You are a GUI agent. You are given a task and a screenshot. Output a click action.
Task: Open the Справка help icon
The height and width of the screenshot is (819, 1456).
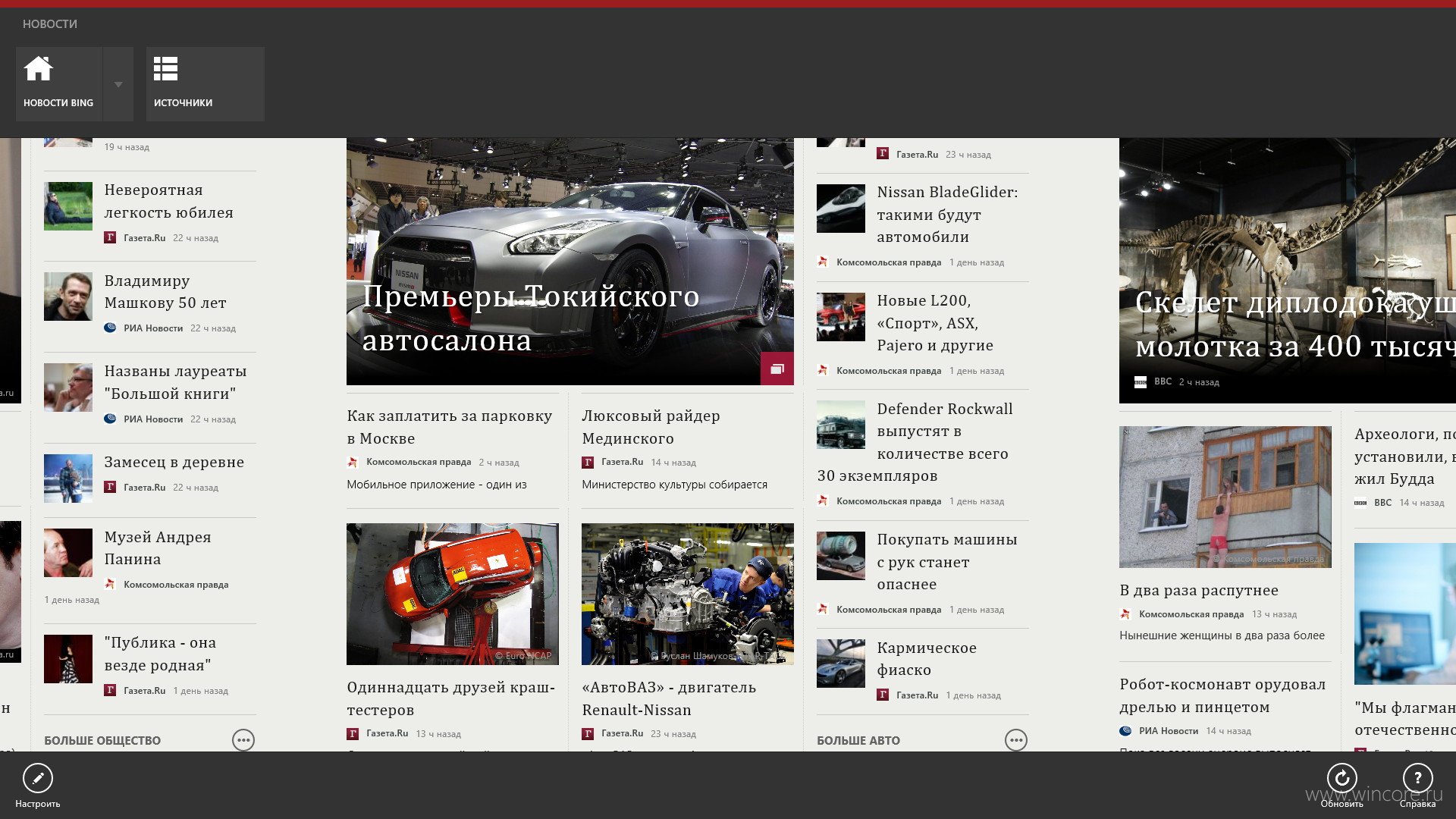click(x=1417, y=778)
